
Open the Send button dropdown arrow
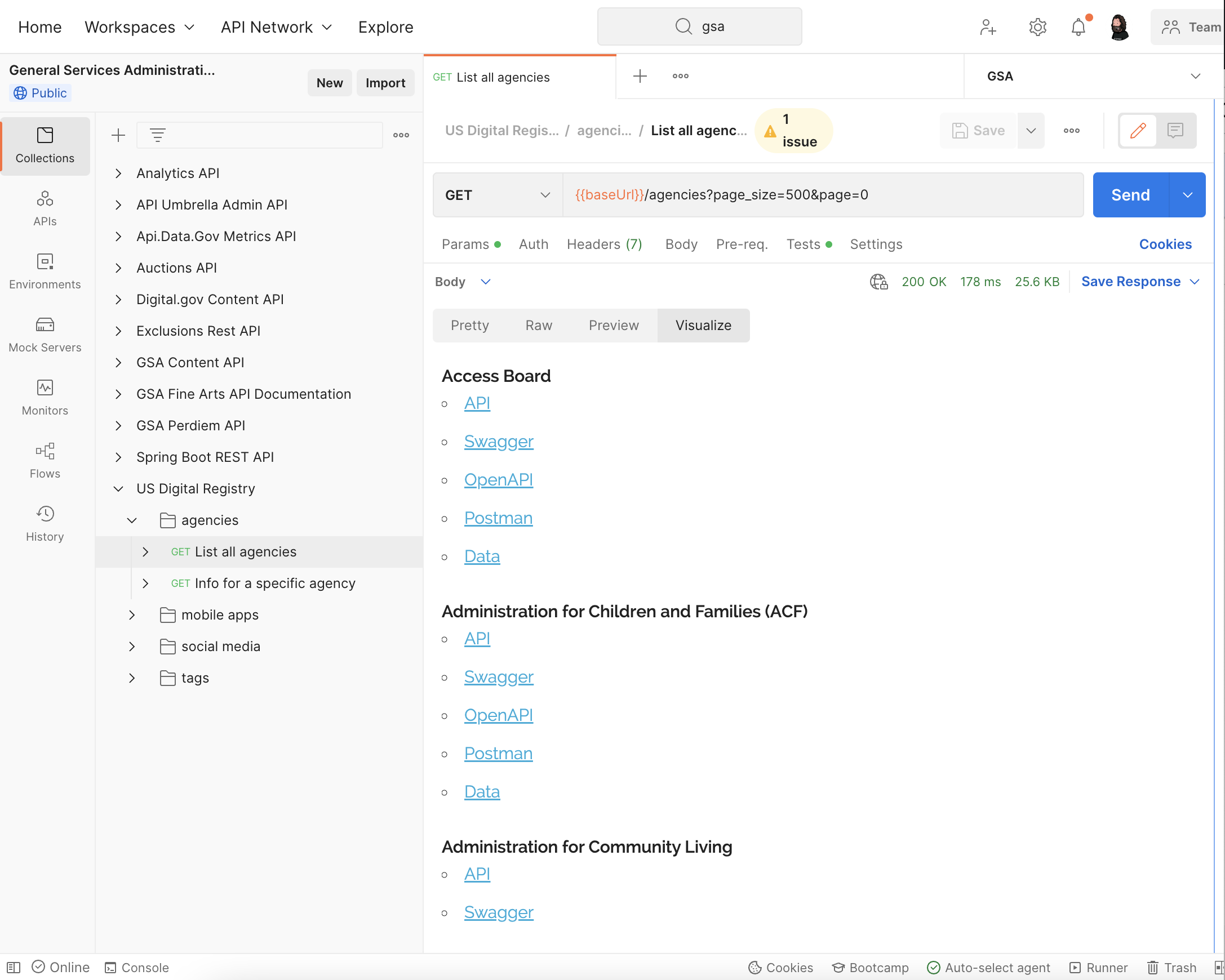[x=1187, y=195]
